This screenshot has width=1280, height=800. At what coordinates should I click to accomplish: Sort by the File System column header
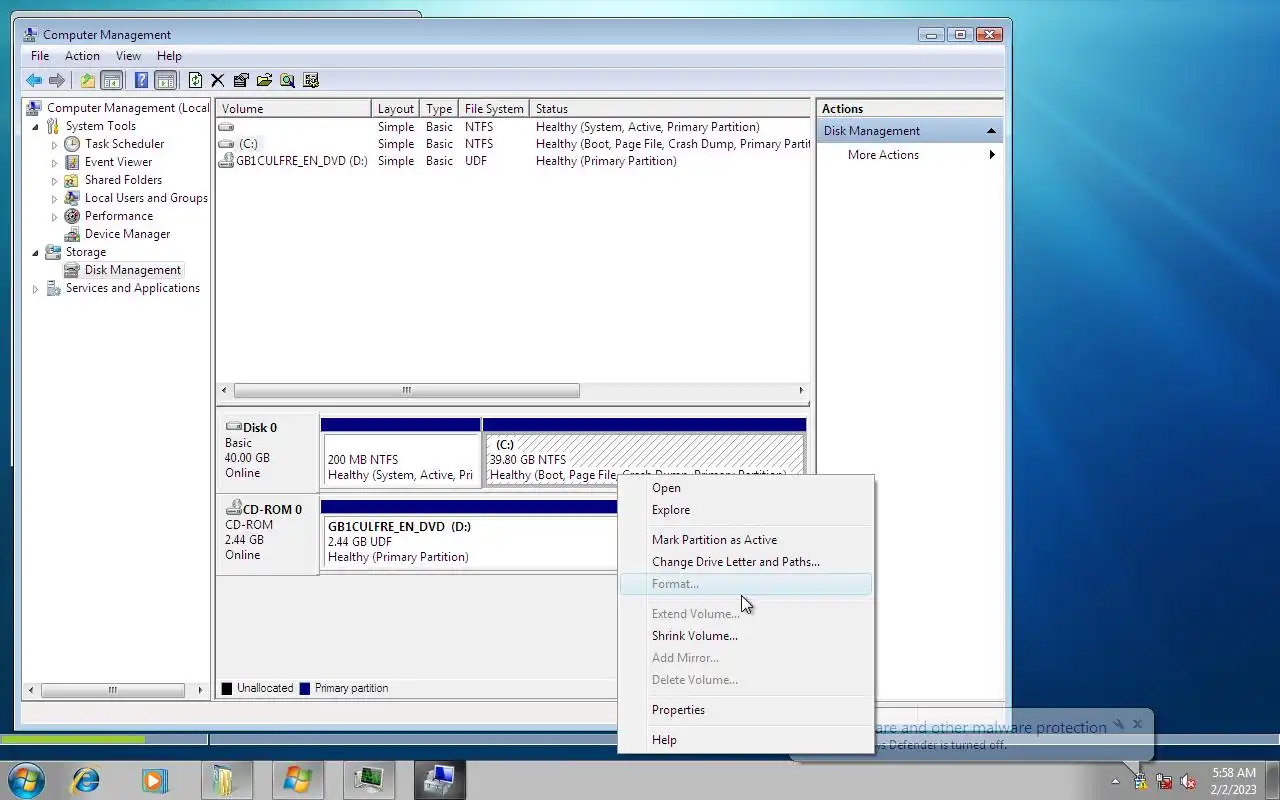(x=495, y=109)
